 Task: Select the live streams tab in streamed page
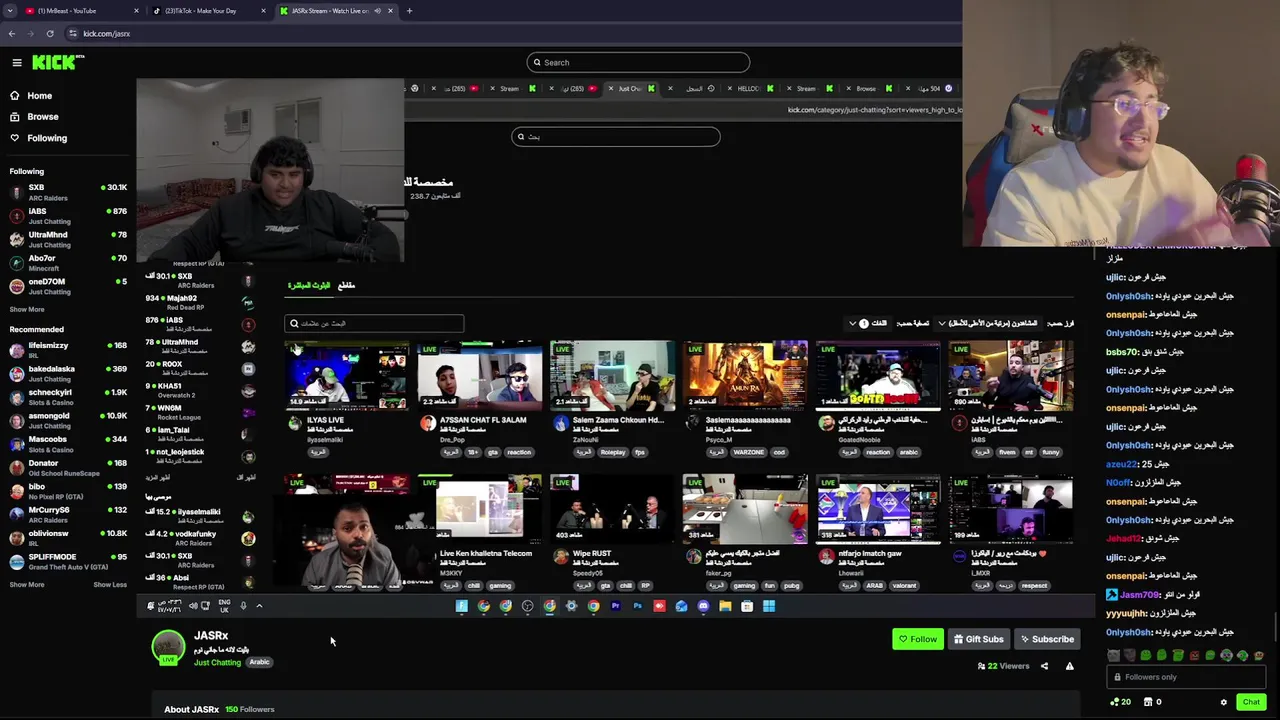tap(309, 285)
